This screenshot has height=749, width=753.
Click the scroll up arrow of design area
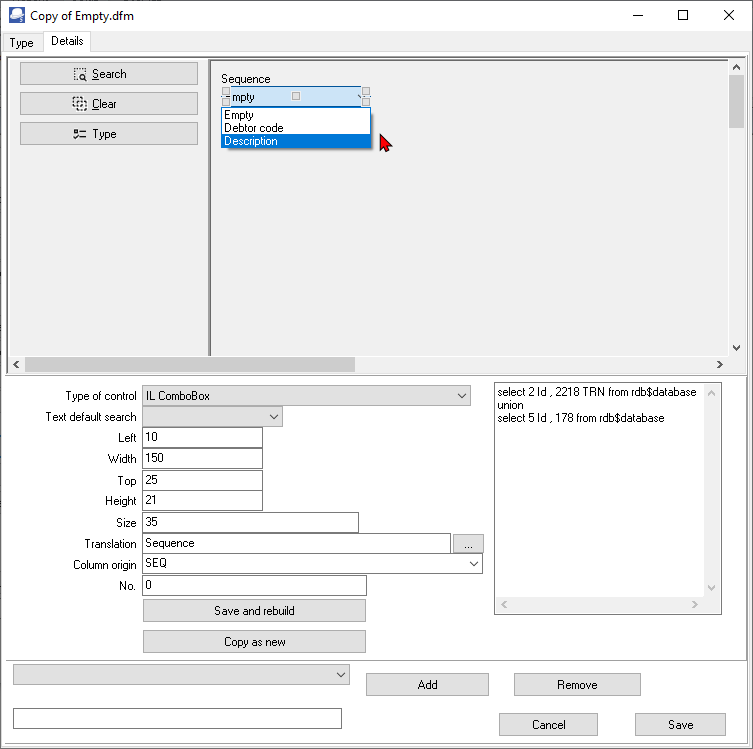click(x=736, y=68)
